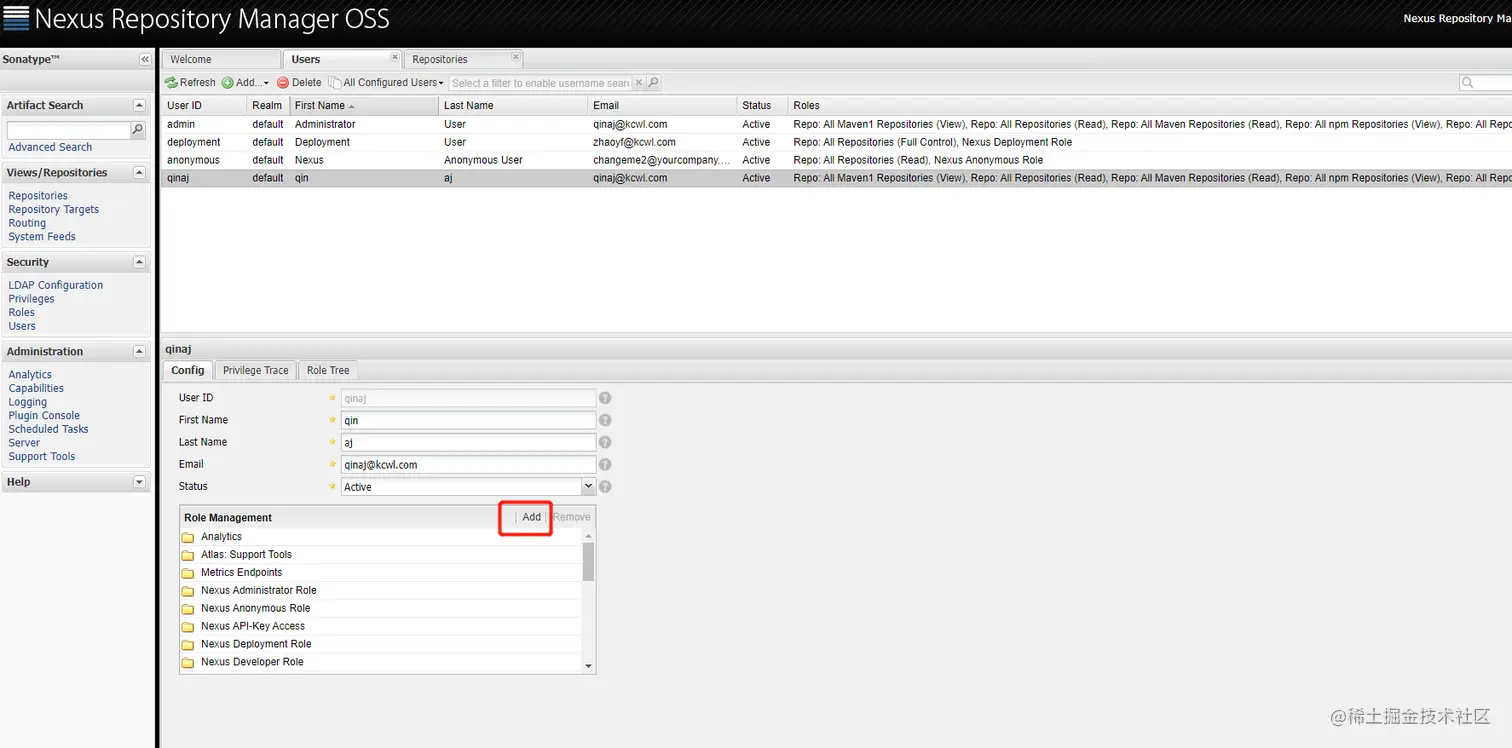
Task: Collapse the Administration panel
Action: tap(139, 351)
